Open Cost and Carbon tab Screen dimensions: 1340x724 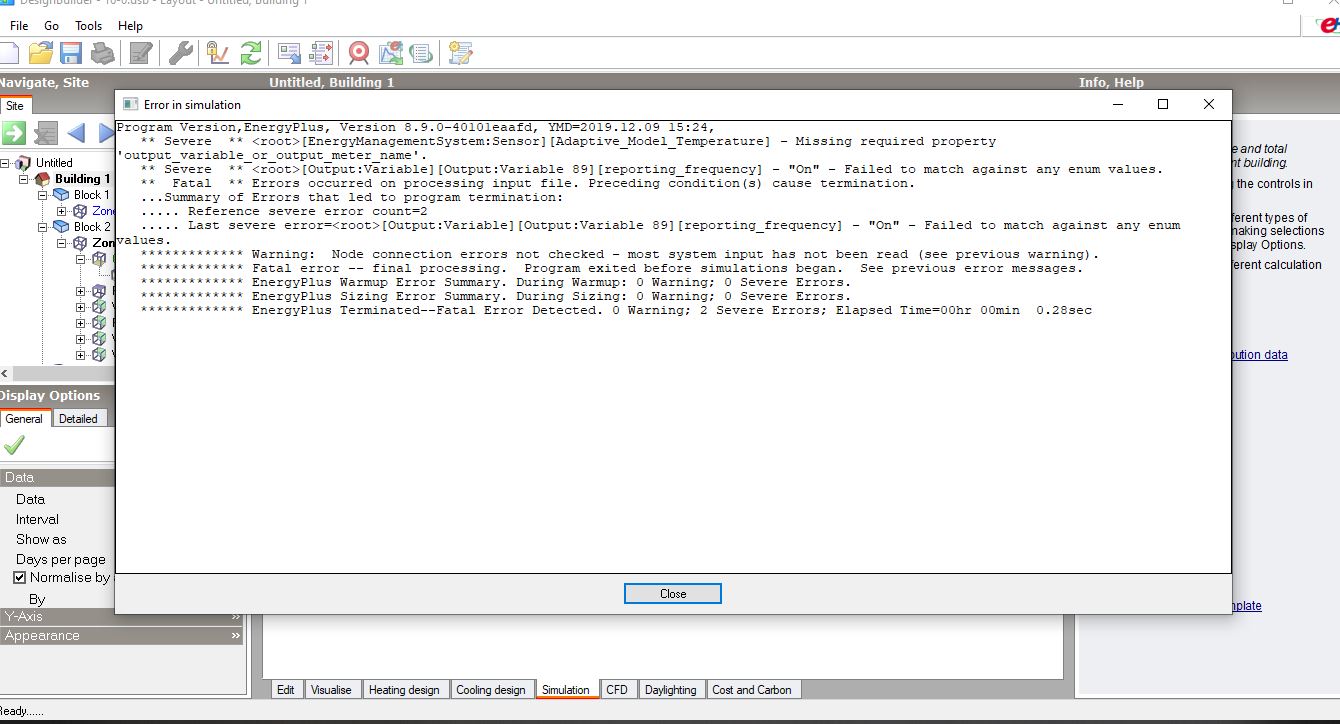752,690
